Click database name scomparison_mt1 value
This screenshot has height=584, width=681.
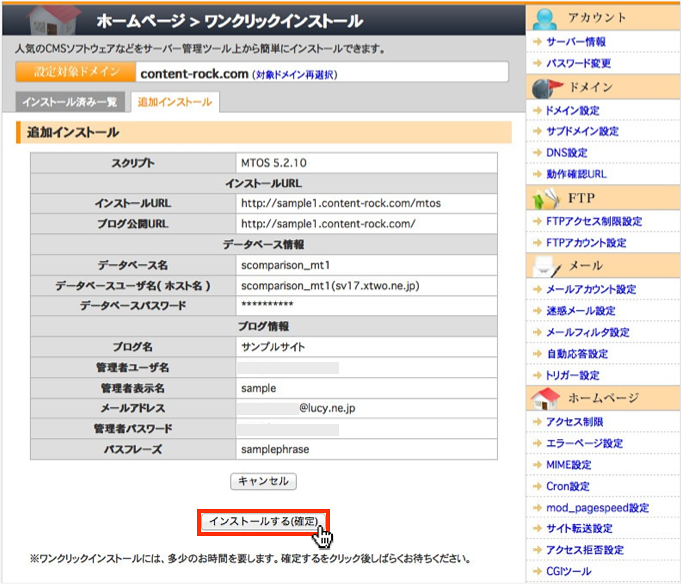[285, 265]
